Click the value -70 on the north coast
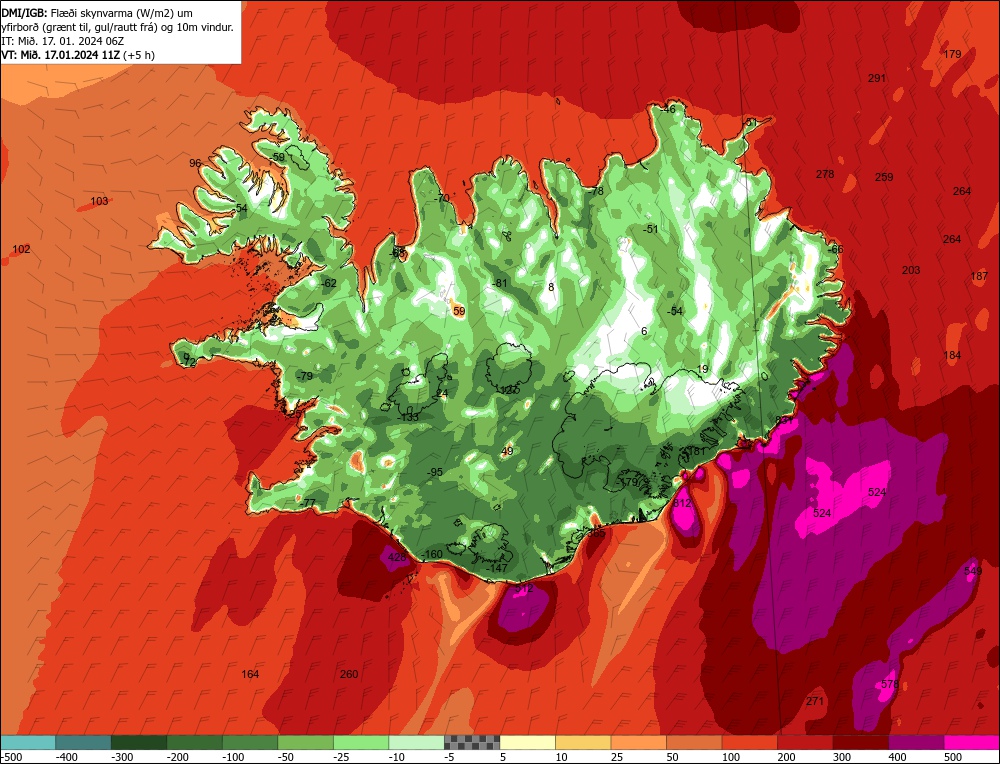Image resolution: width=1000 pixels, height=764 pixels. (x=442, y=198)
